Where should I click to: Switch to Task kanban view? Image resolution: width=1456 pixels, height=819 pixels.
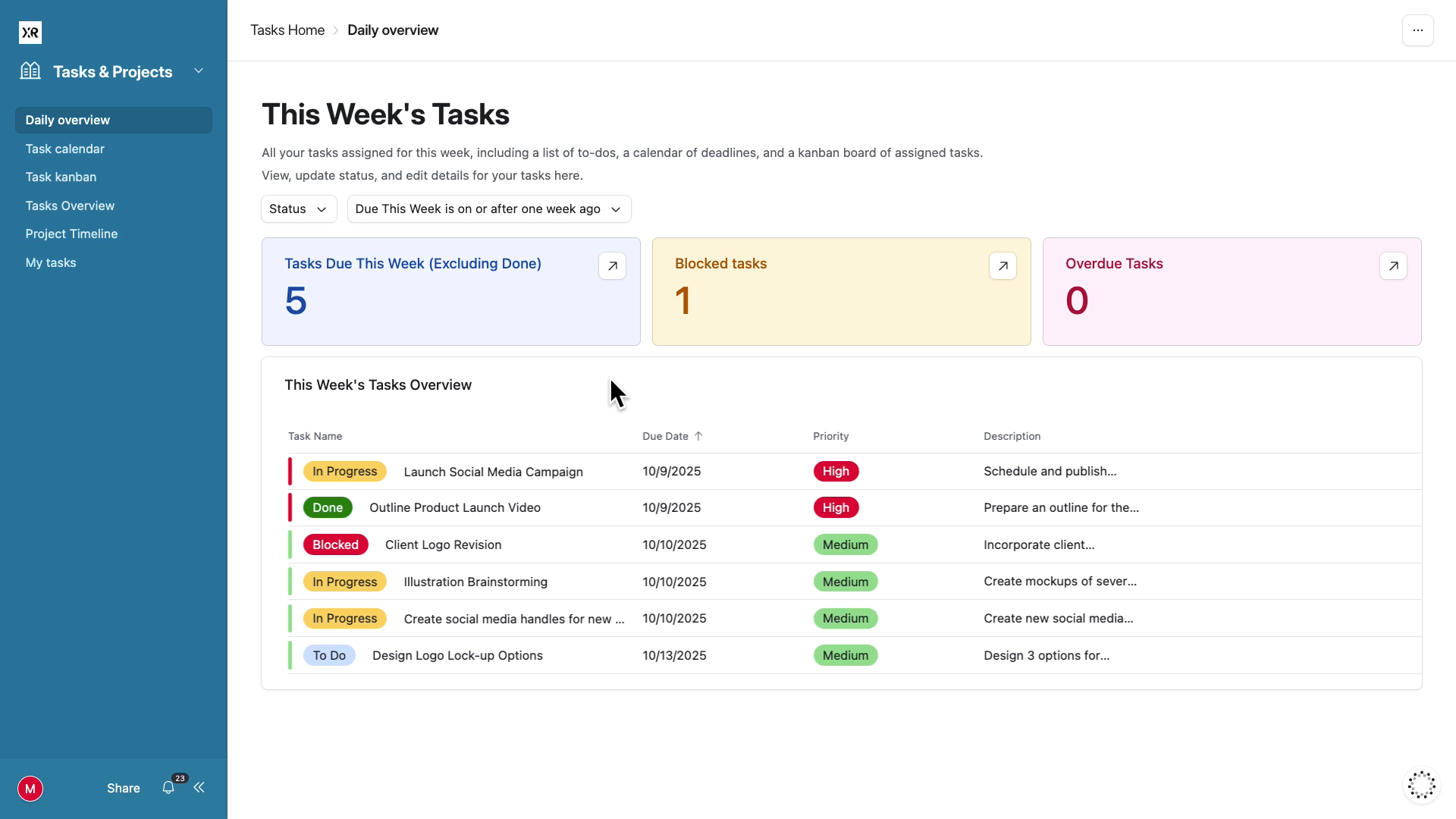[x=61, y=177]
